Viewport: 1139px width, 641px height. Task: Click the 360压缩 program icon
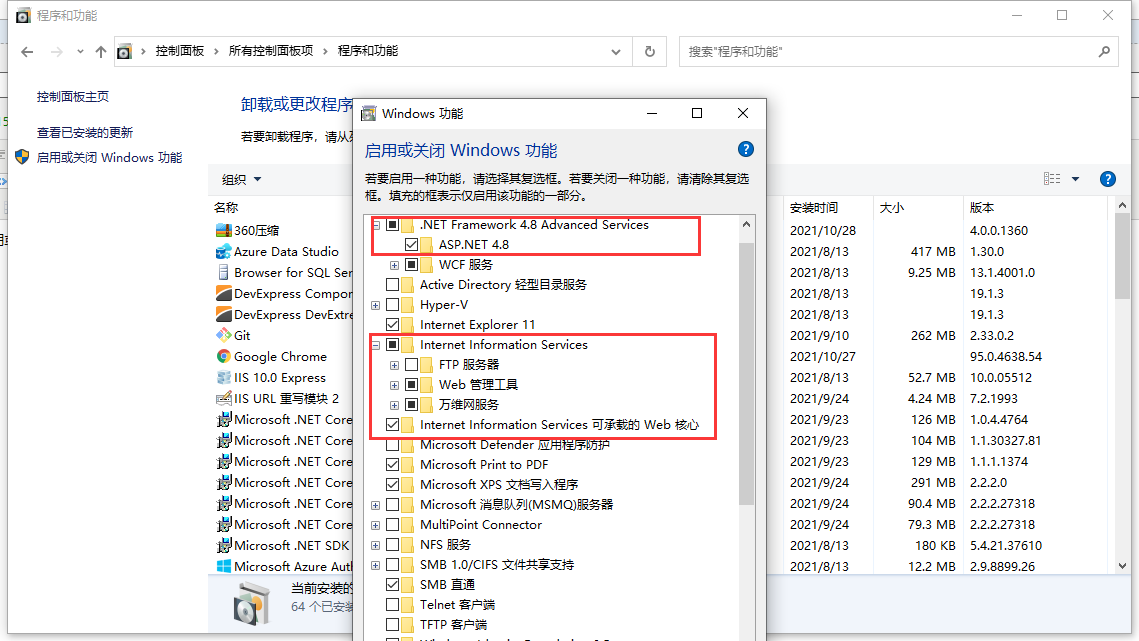(224, 230)
